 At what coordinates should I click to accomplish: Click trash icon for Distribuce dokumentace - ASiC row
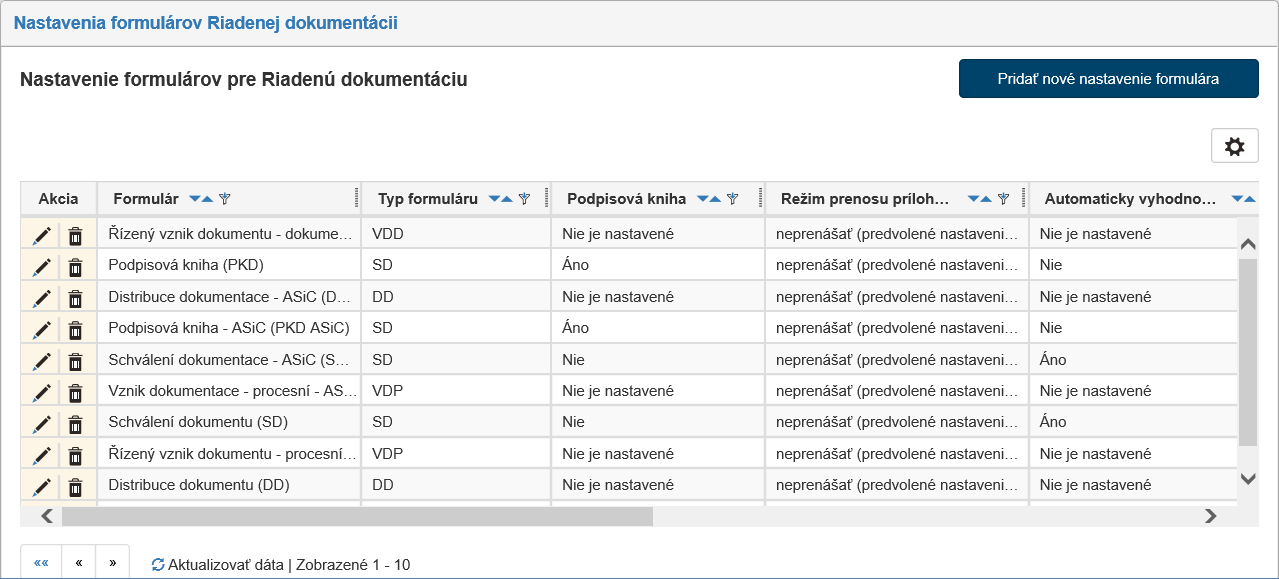click(x=75, y=298)
